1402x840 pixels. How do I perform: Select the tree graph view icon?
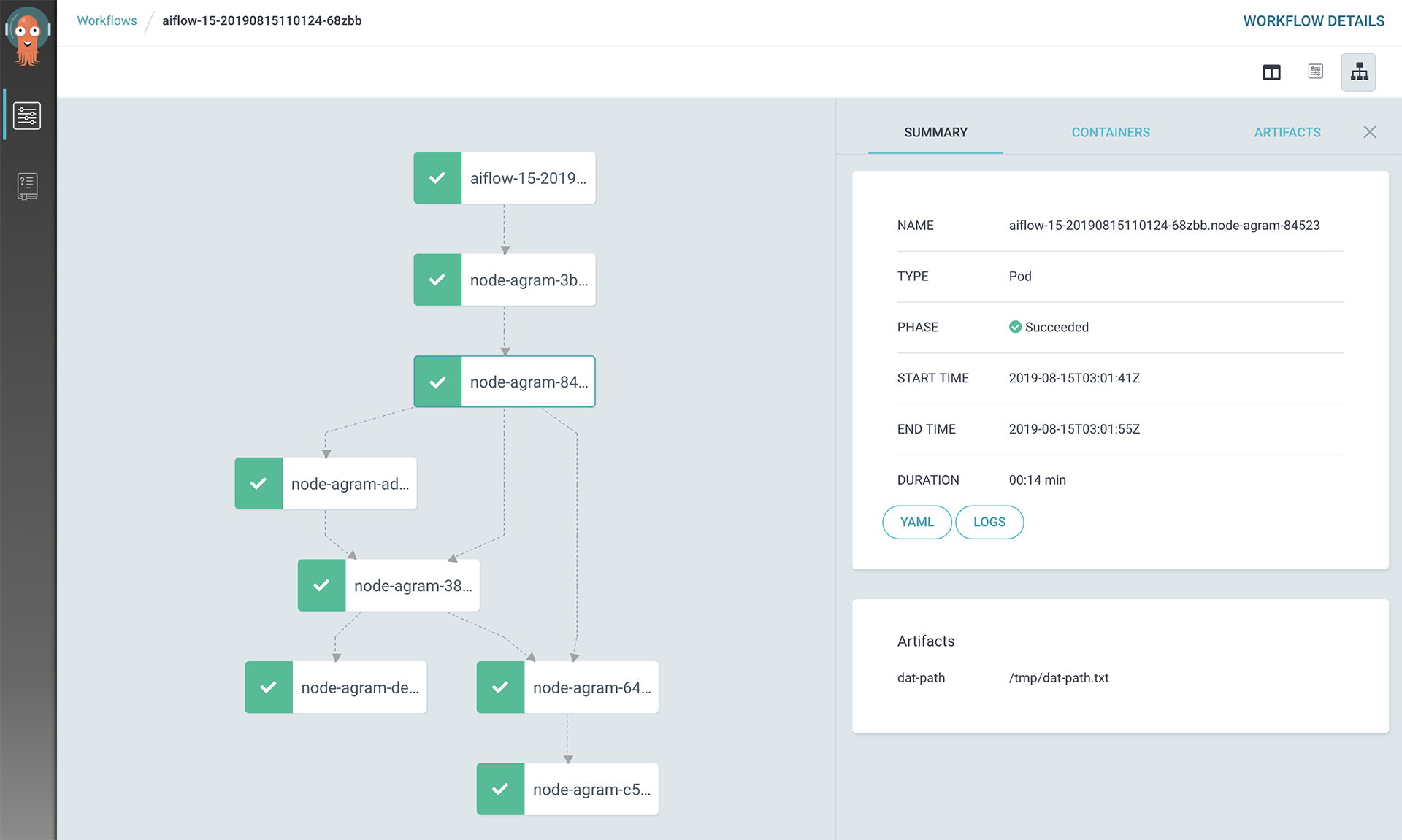pos(1358,72)
